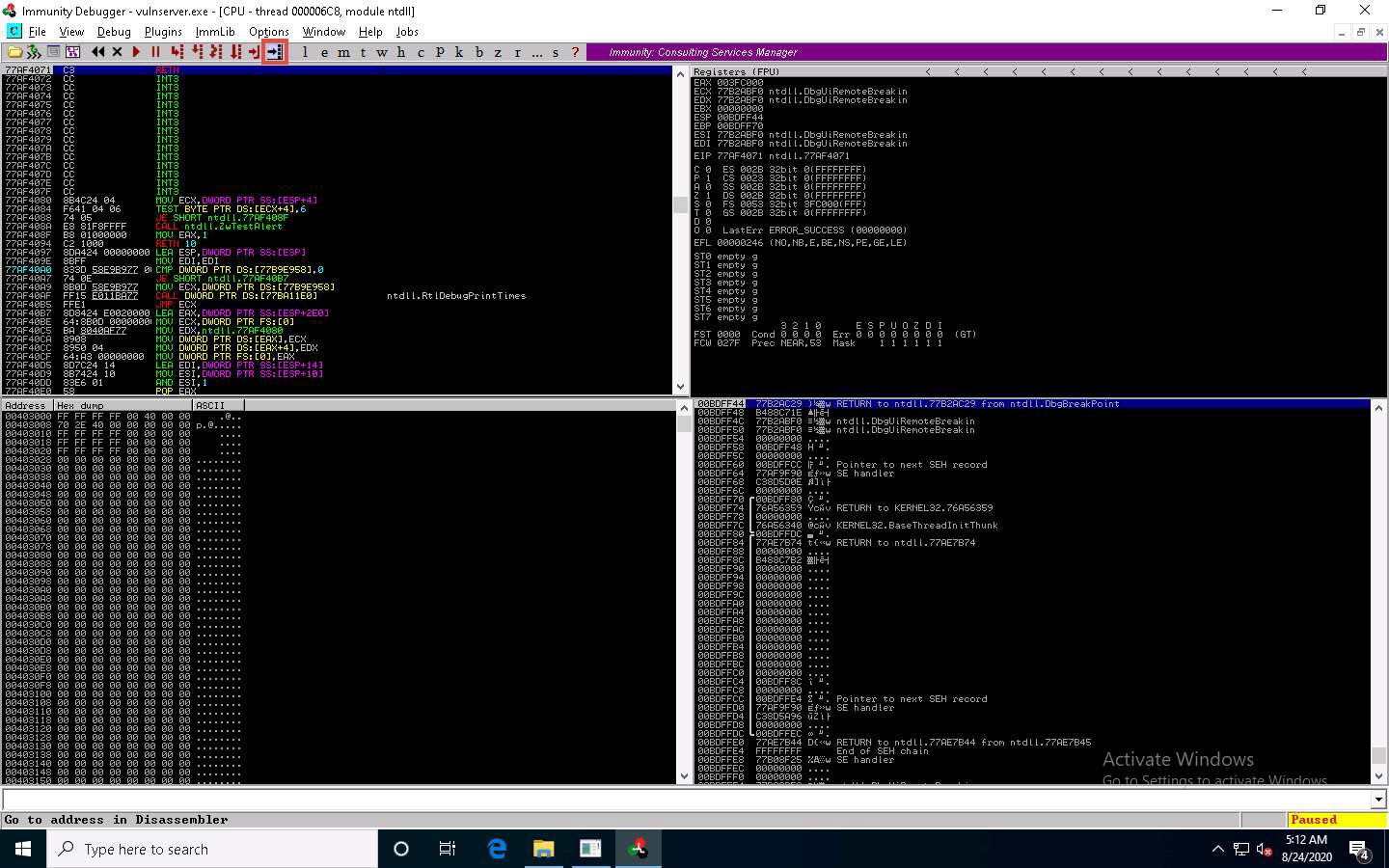The width and height of the screenshot is (1389, 868).
Task: Click the stack pane scroll down arrow
Action: (1378, 775)
